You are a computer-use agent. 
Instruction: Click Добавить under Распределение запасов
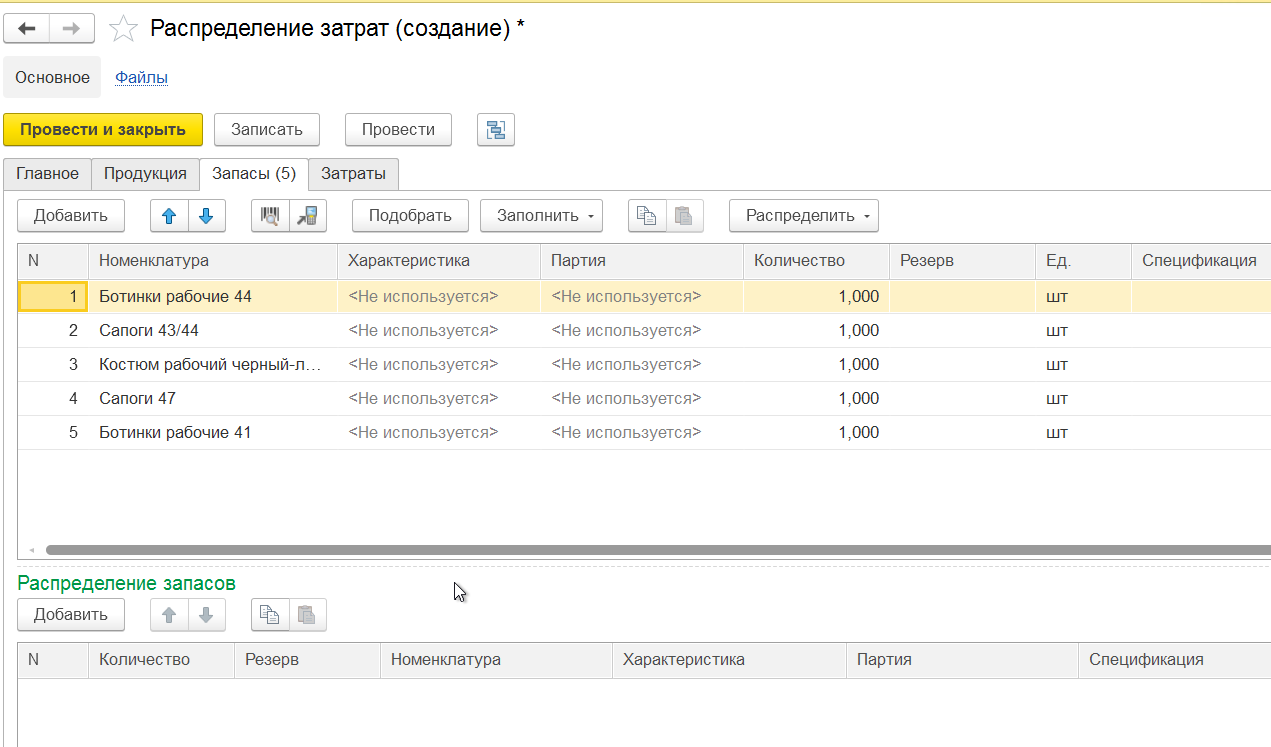[71, 614]
